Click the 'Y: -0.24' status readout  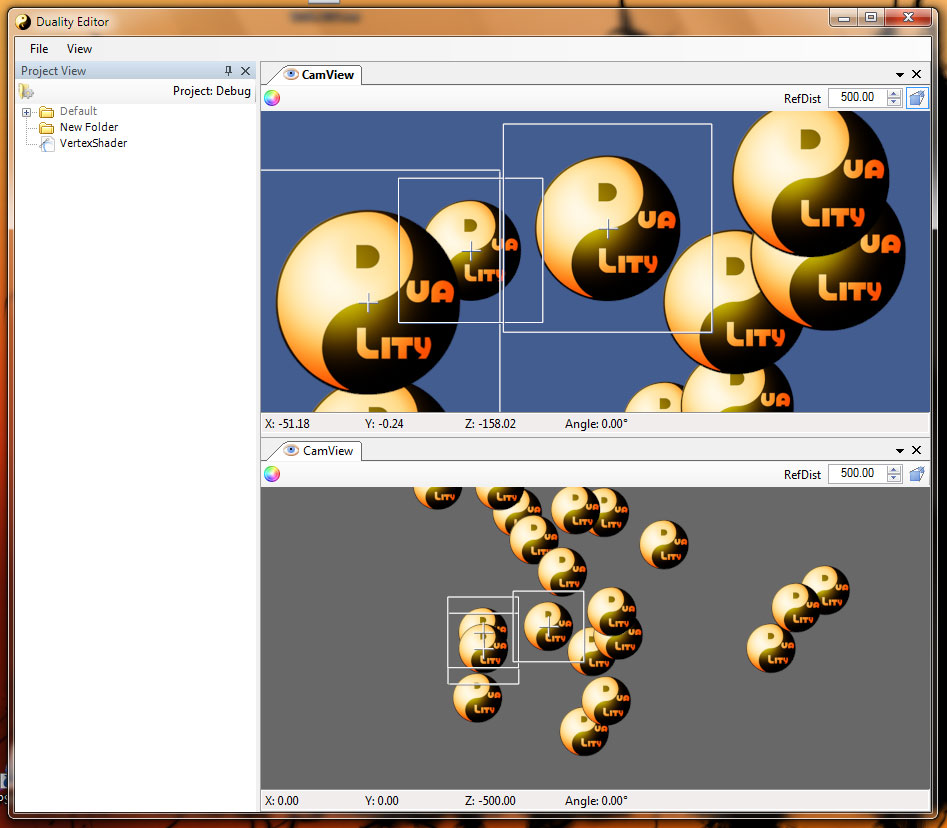pyautogui.click(x=384, y=424)
